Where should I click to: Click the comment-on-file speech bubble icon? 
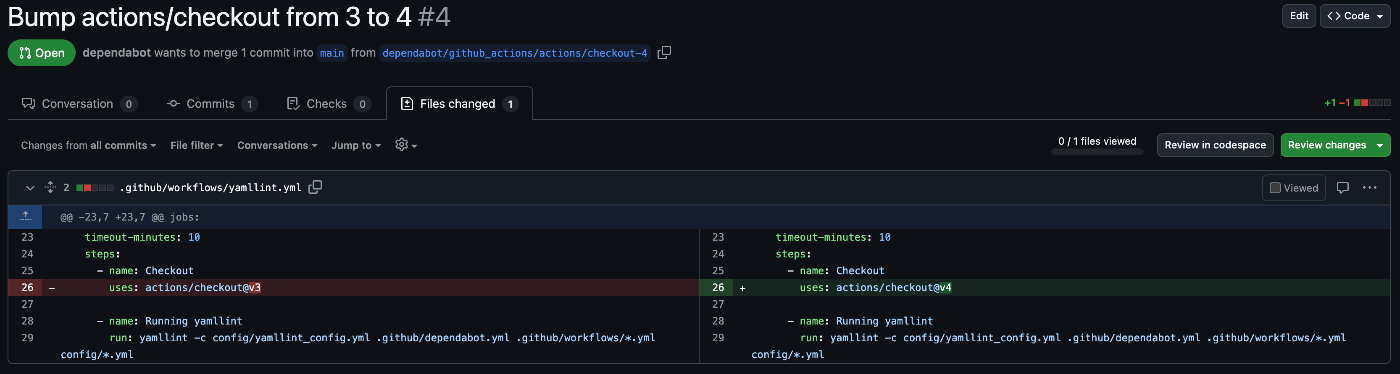coord(1343,187)
